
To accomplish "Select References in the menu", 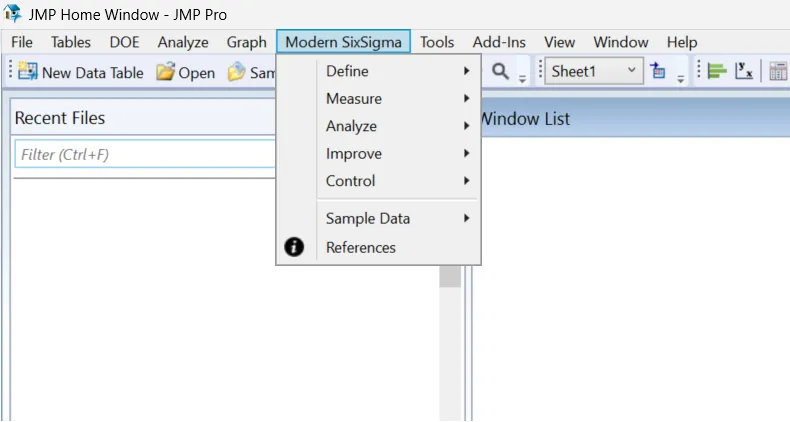I will click(378, 247).
